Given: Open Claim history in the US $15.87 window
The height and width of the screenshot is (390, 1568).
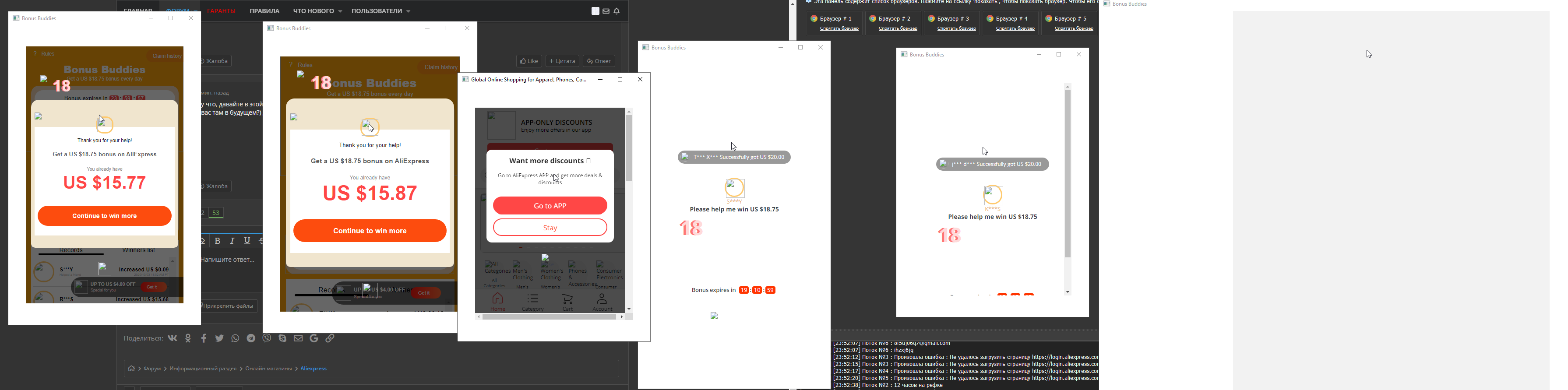Looking at the screenshot, I should point(438,67).
